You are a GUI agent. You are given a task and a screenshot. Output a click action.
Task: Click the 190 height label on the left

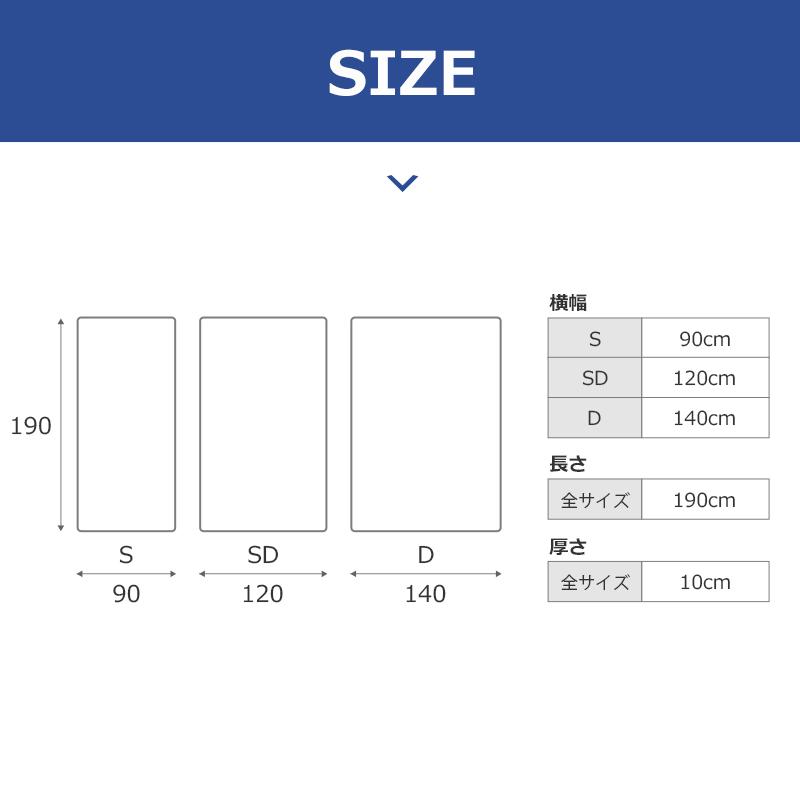point(30,426)
